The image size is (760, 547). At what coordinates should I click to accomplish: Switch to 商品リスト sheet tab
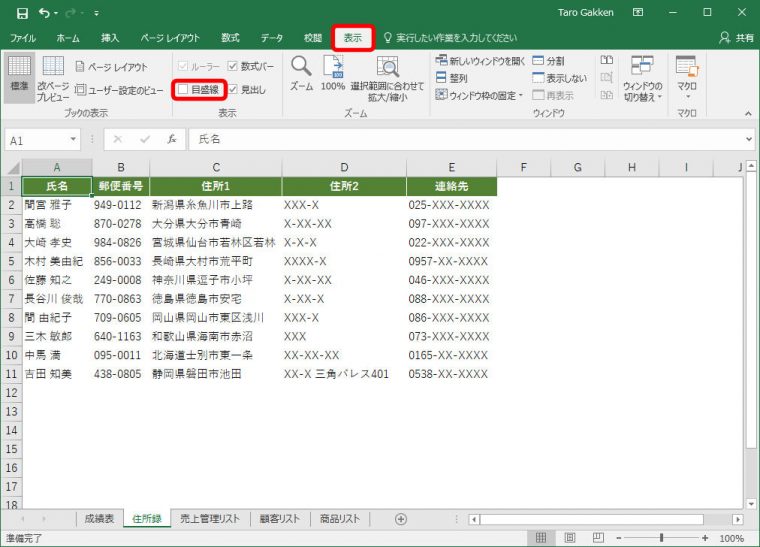point(340,519)
